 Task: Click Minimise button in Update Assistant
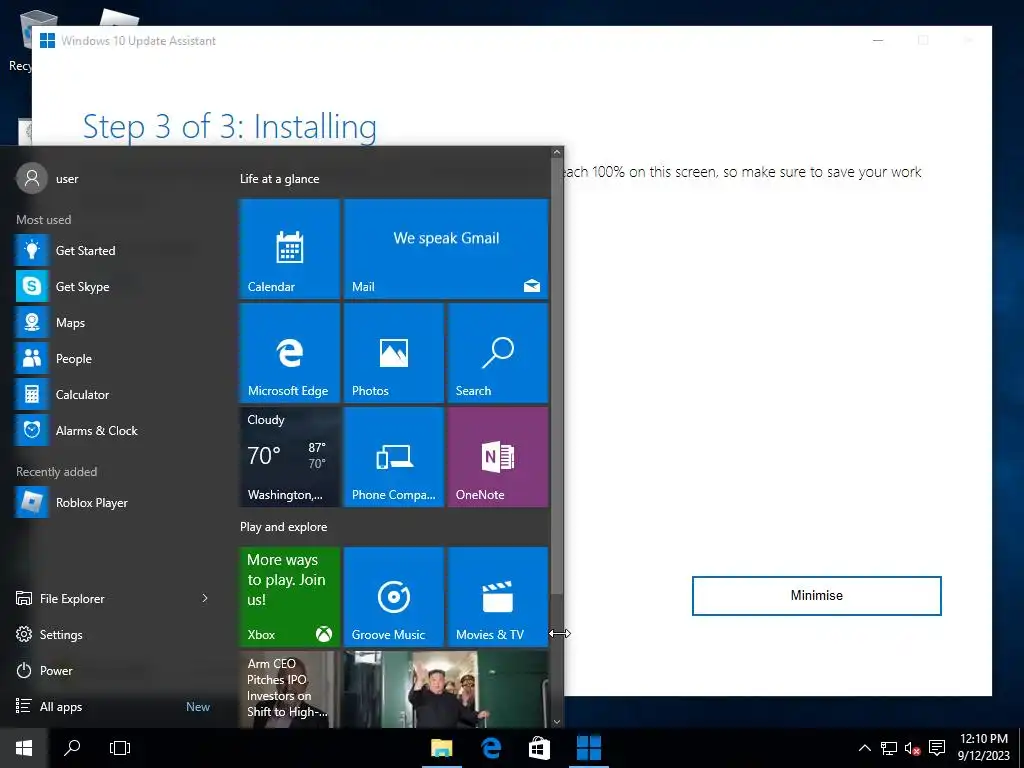[816, 596]
